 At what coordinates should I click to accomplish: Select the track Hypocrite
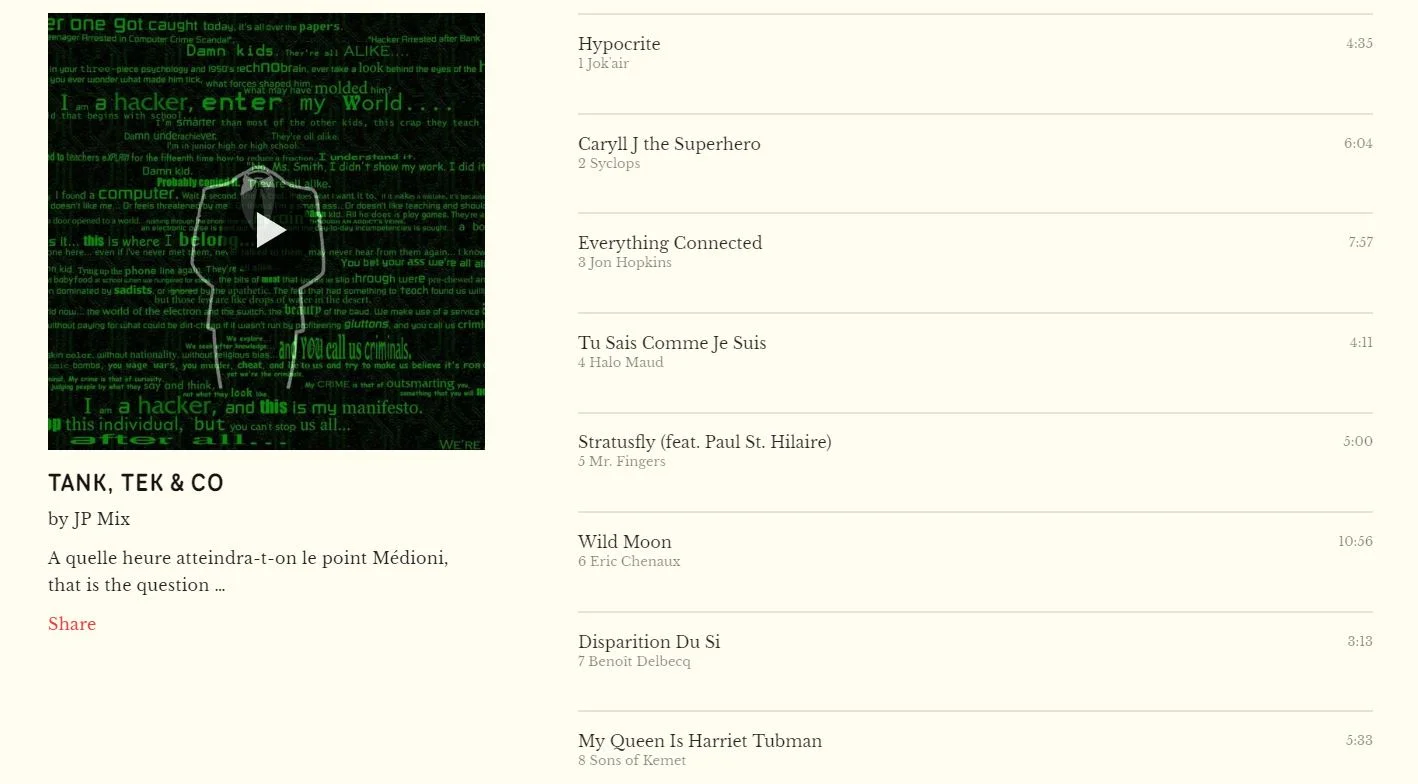click(619, 44)
